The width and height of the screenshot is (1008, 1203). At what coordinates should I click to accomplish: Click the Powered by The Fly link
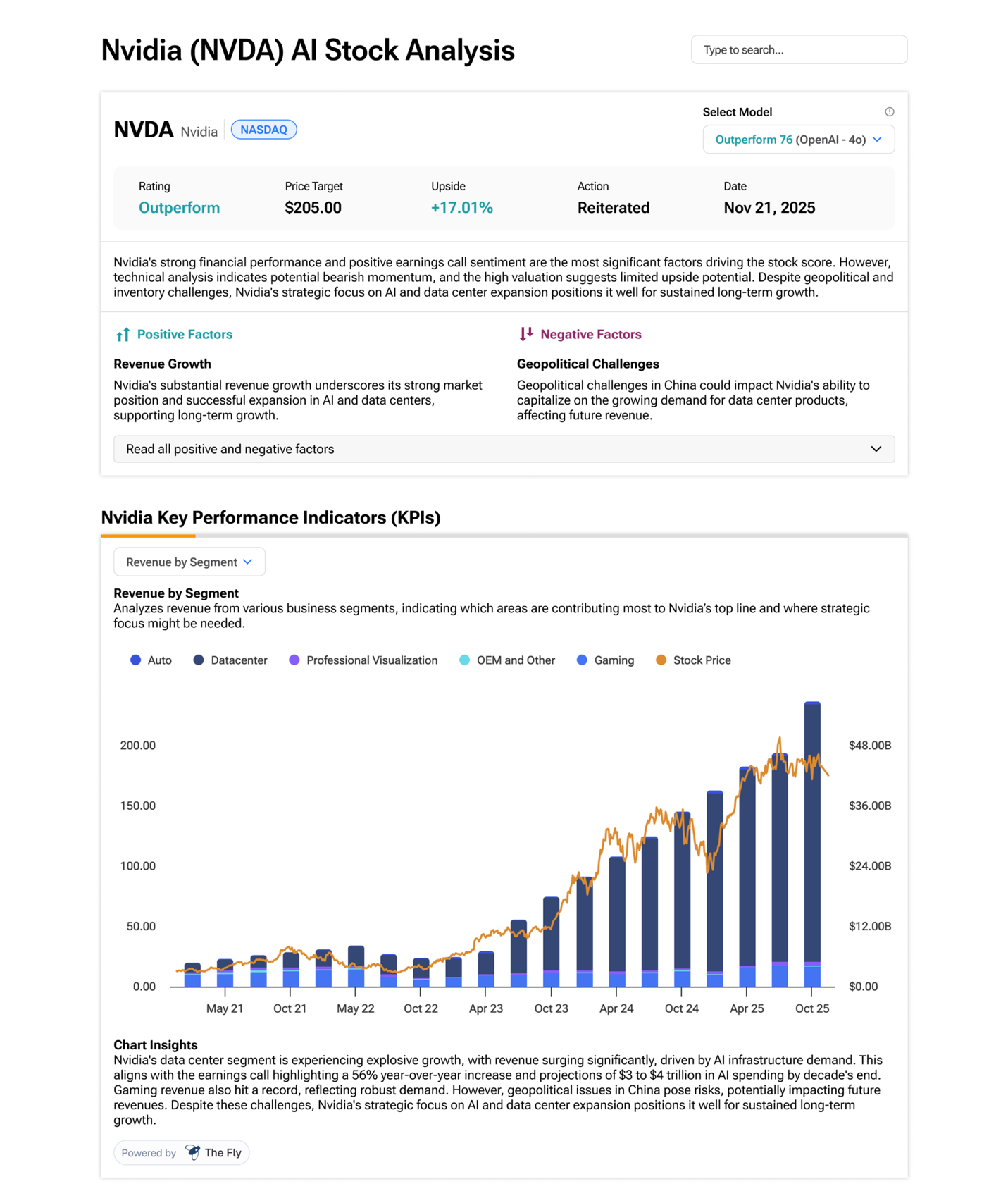point(182,1152)
